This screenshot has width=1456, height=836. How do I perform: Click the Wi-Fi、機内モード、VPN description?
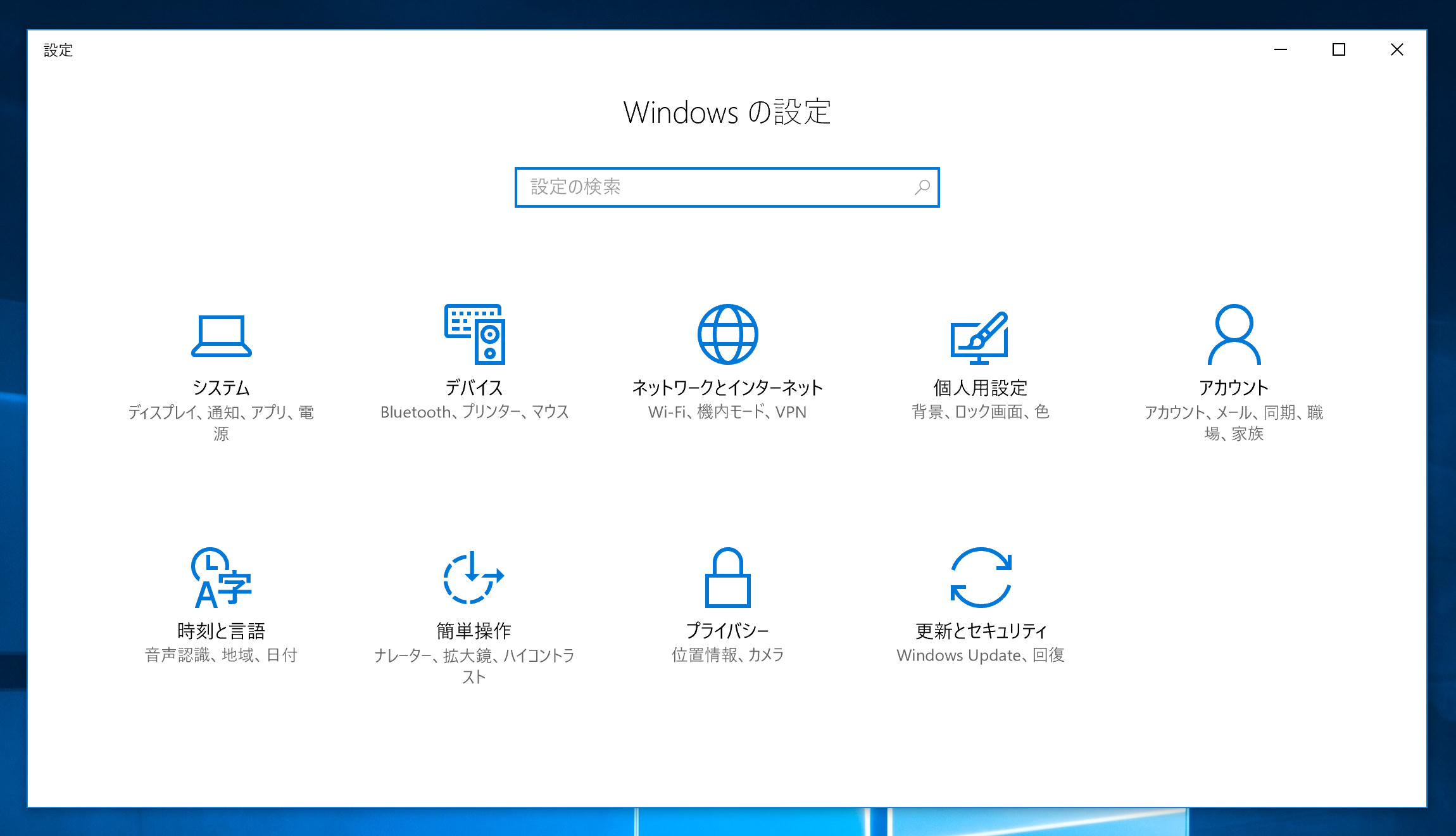(x=727, y=412)
